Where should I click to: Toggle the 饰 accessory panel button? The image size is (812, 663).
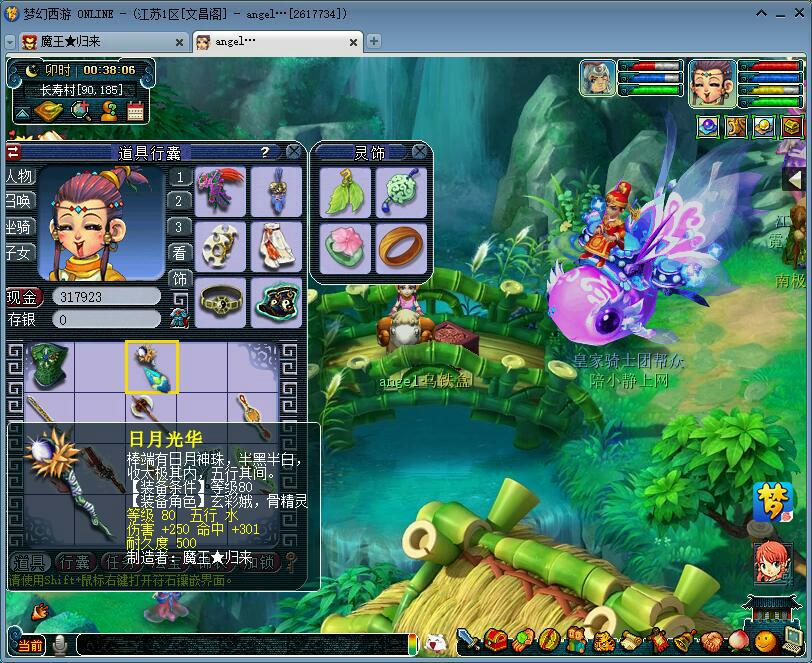[180, 279]
